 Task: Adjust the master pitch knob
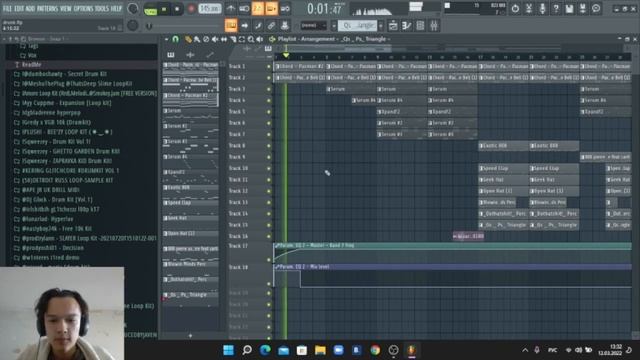click(x=133, y=26)
